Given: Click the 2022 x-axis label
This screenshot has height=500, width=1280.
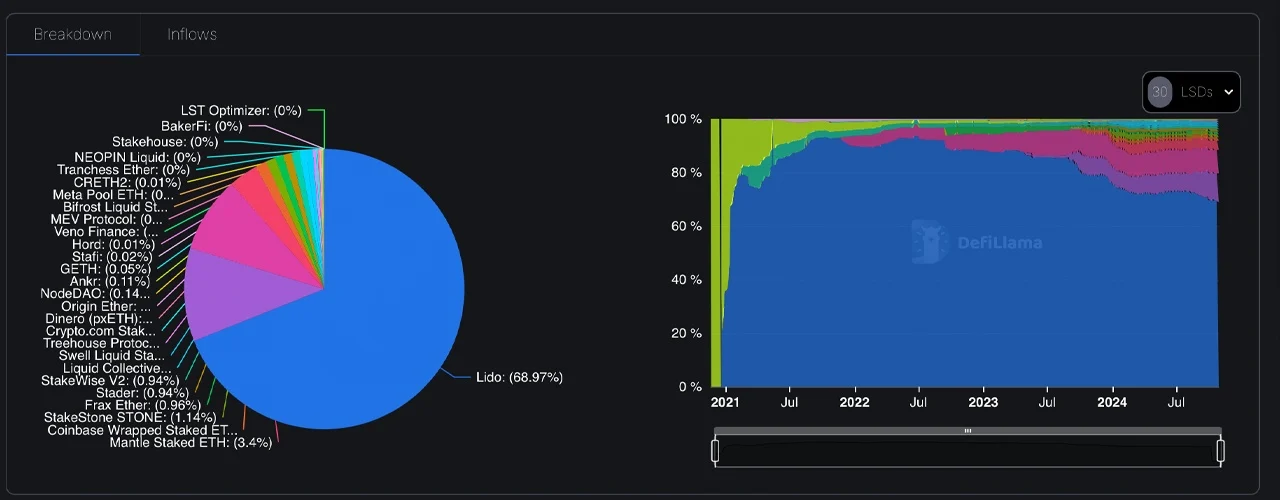Looking at the screenshot, I should pos(854,402).
